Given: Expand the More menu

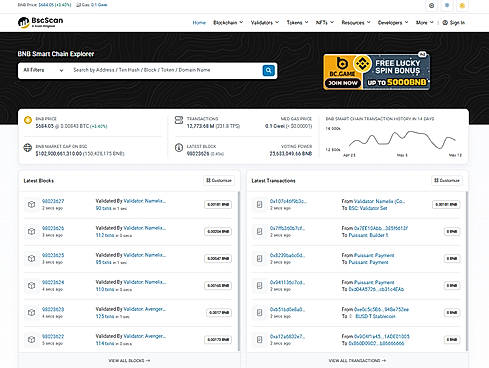Looking at the screenshot, I should click(424, 23).
